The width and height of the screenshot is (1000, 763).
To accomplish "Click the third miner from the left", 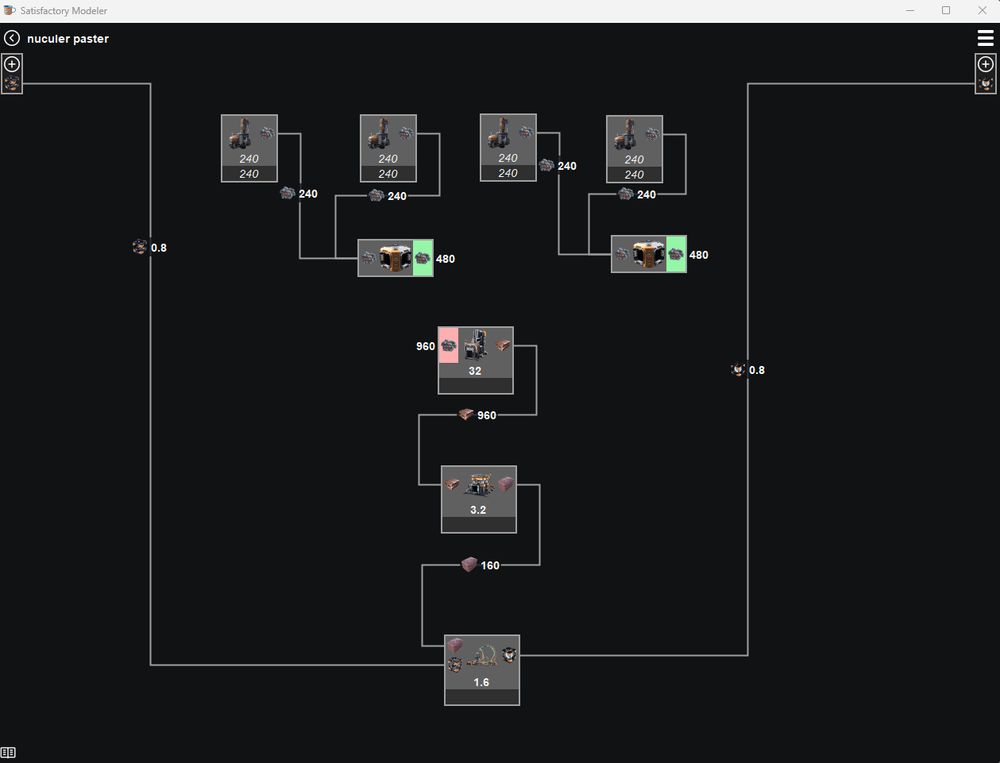I will (500, 133).
